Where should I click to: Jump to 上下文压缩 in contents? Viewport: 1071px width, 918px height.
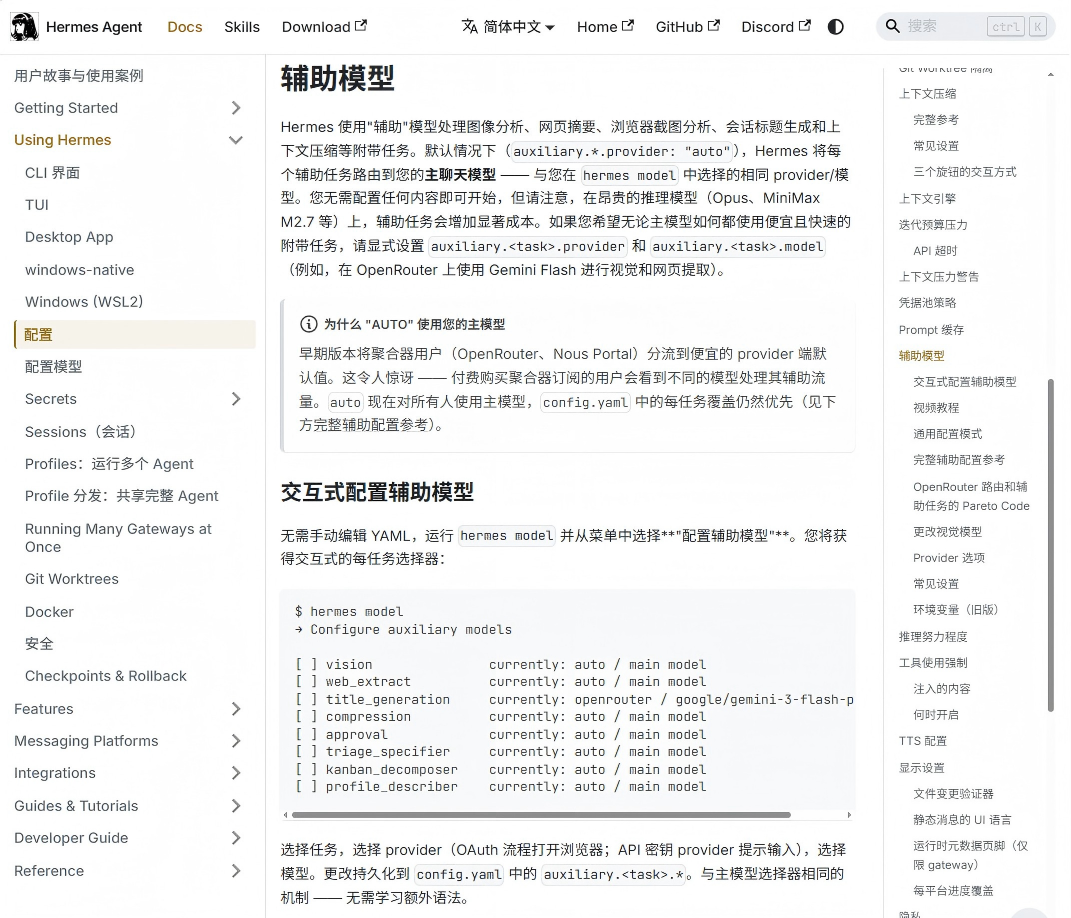[927, 94]
